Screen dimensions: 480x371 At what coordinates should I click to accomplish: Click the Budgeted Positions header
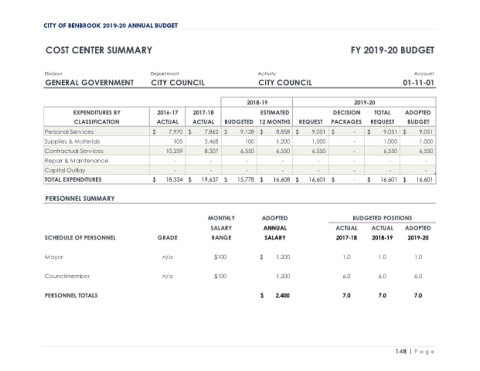click(x=382, y=218)
